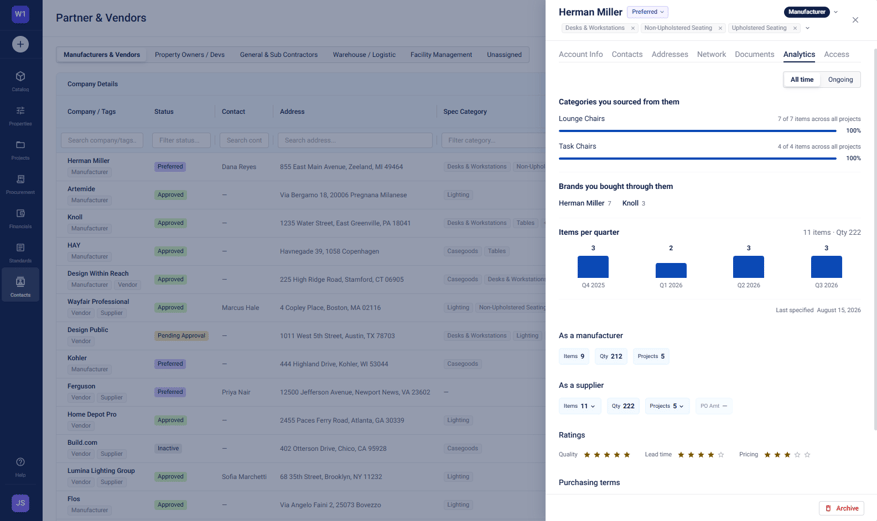This screenshot has width=877, height=521.
Task: Select the Analytics tab
Action: (799, 54)
